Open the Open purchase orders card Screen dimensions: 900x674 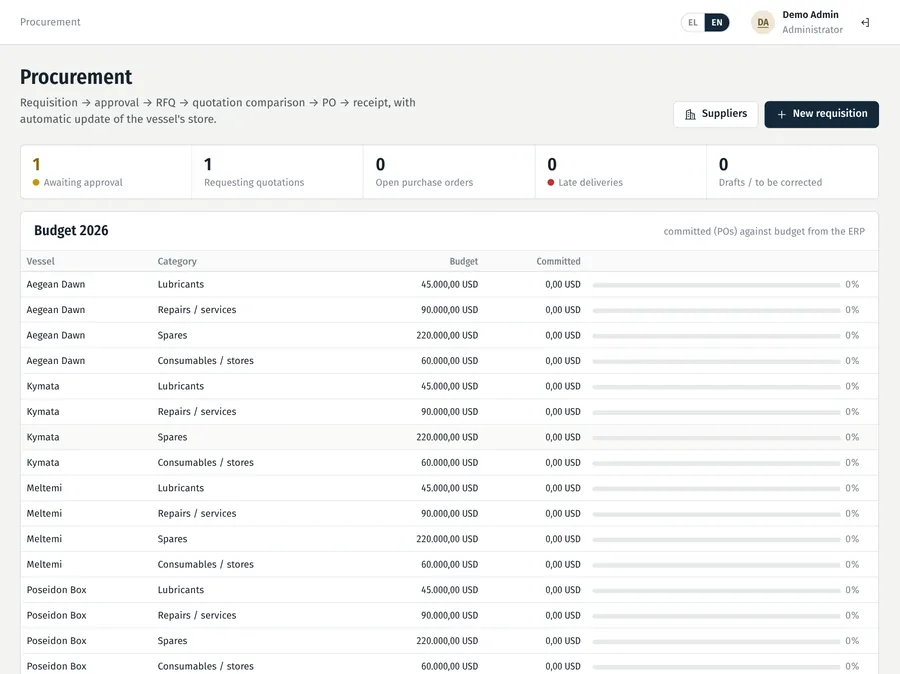point(449,172)
